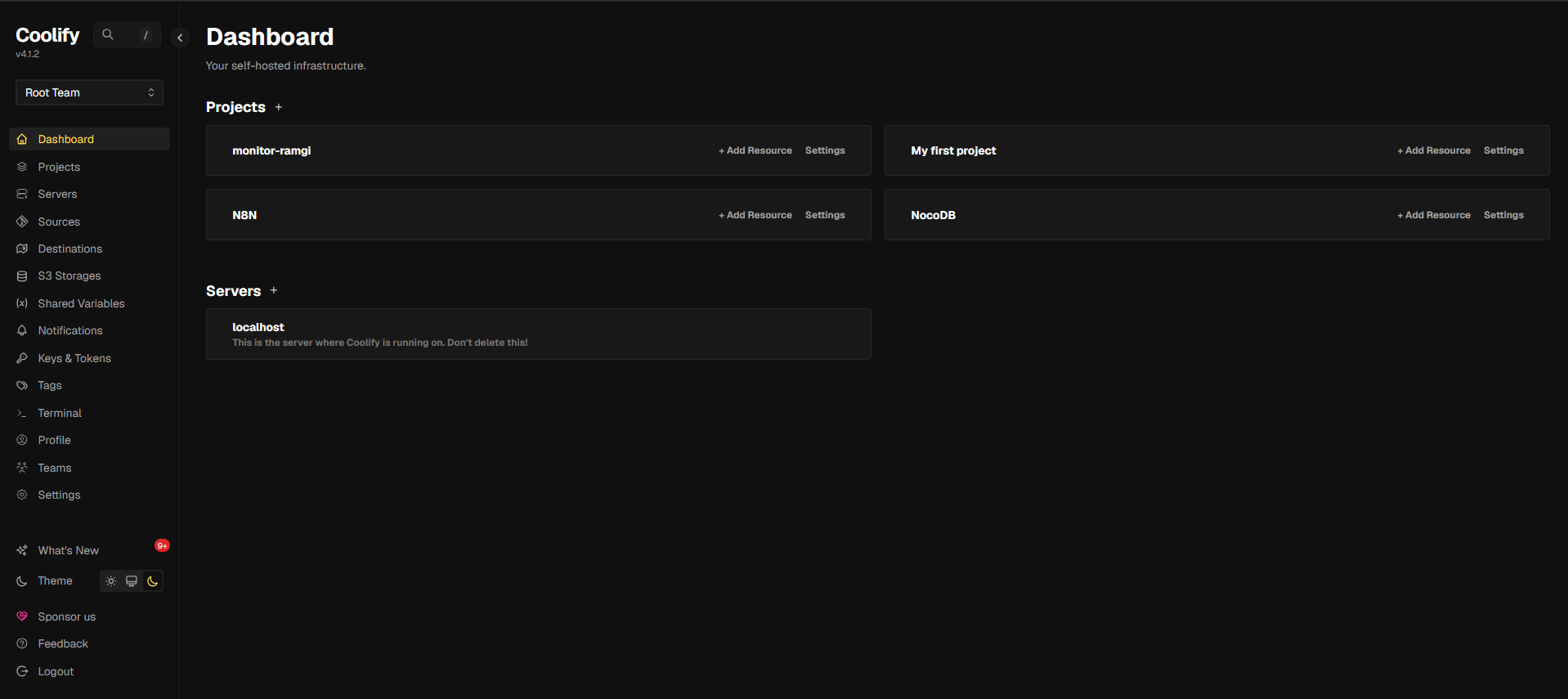Screen dimensions: 1568x699
Task: Add Resource to NocoDB project
Action: coord(1434,215)
